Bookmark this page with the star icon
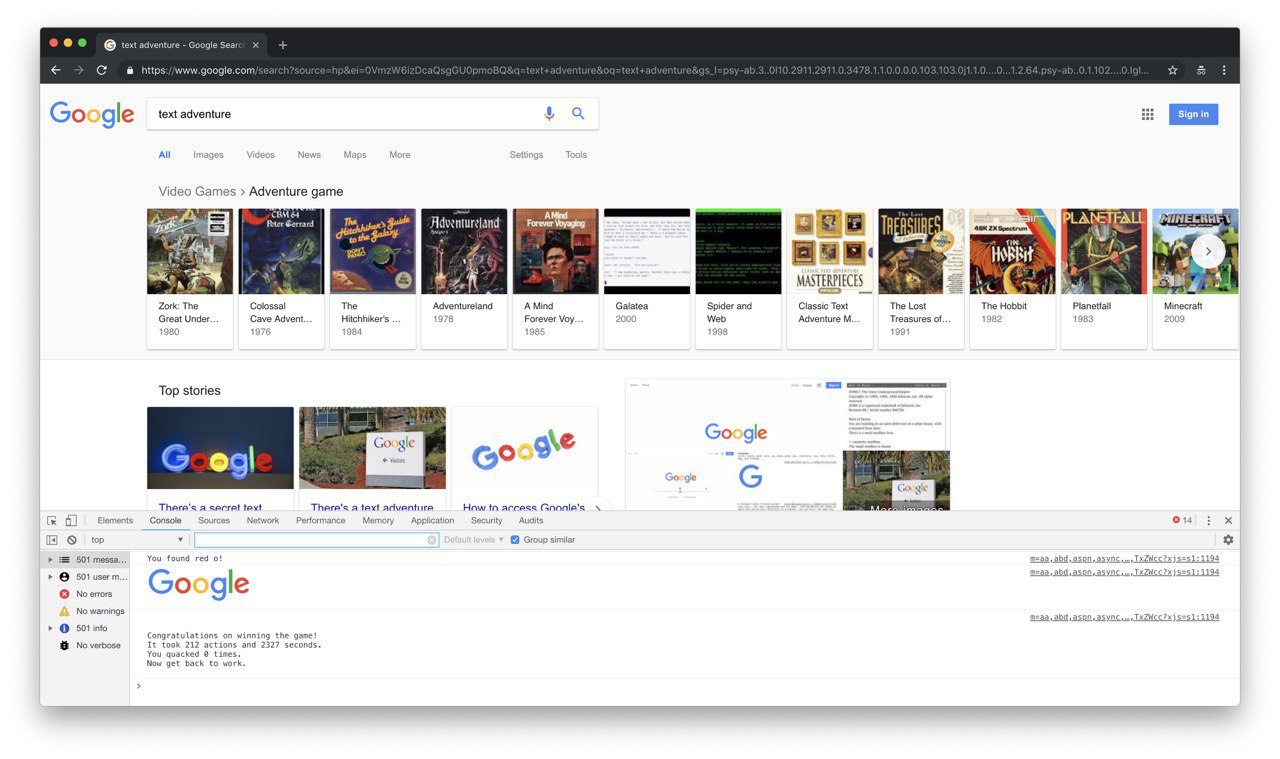 click(1173, 70)
